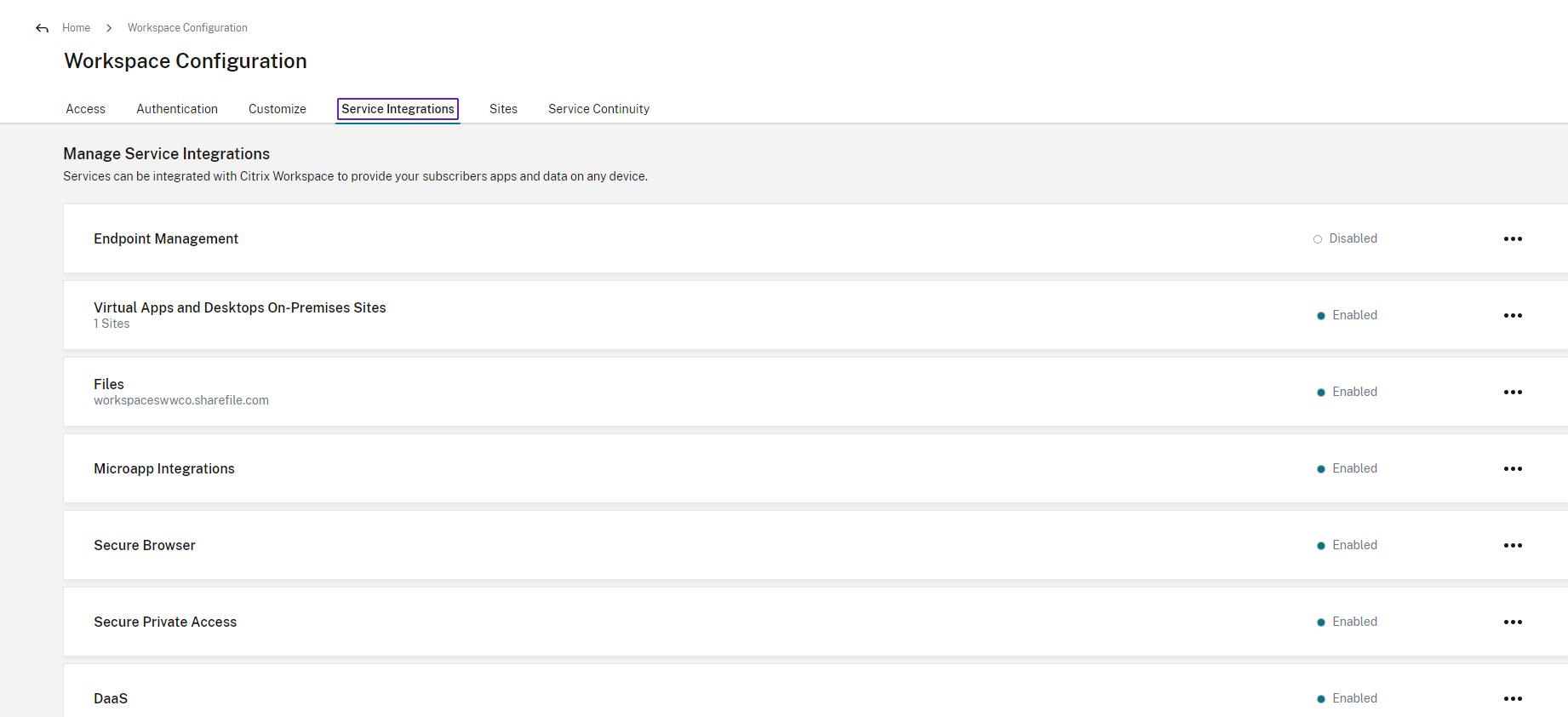
Task: Open Endpoint Management options ellipsis menu
Action: (1513, 239)
